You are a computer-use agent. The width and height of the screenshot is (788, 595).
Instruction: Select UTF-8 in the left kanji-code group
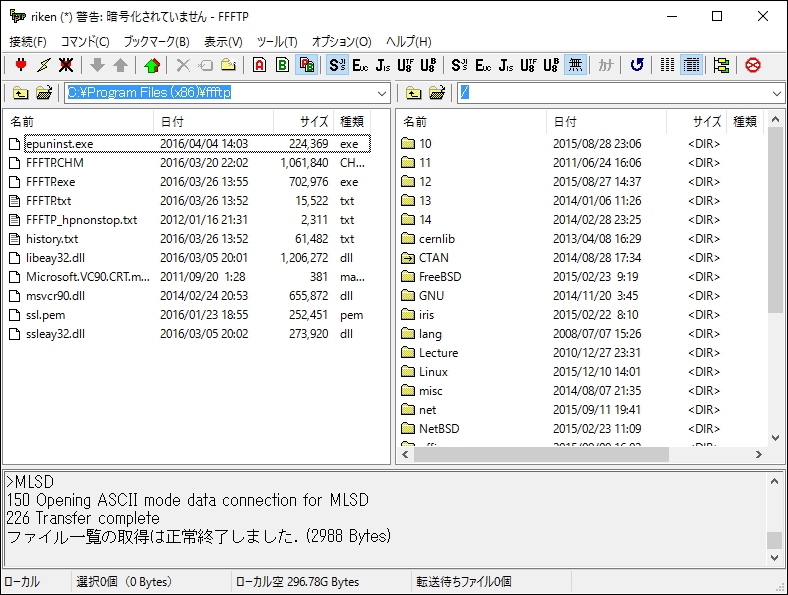click(406, 65)
